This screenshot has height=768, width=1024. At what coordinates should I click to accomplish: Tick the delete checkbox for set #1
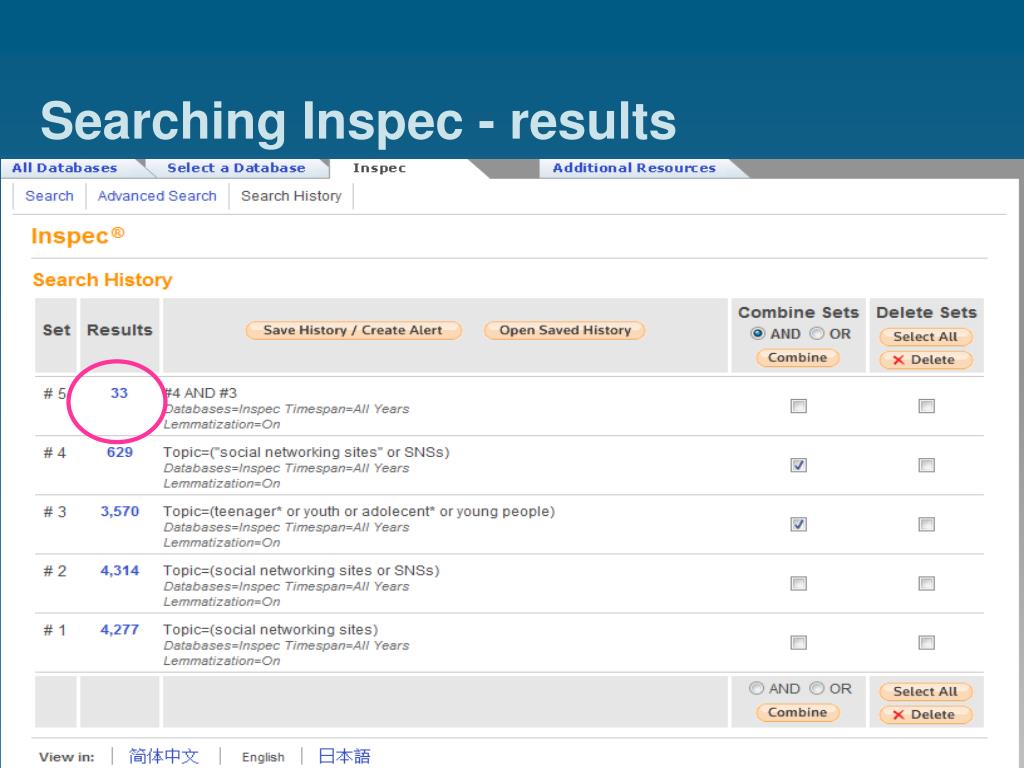tap(926, 643)
